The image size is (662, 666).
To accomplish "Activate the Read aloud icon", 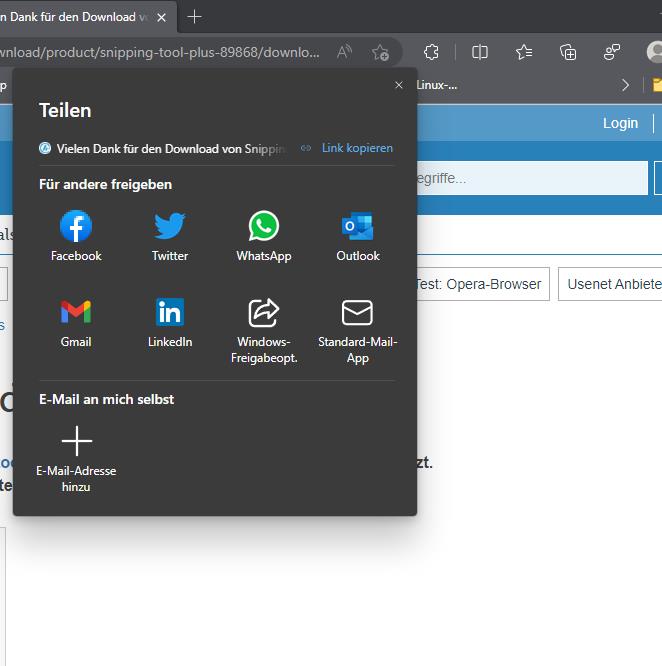I will coord(344,52).
